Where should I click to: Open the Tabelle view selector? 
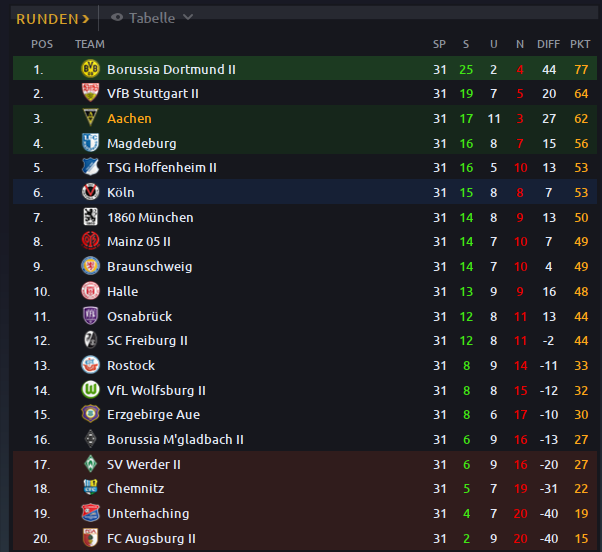coord(152,18)
